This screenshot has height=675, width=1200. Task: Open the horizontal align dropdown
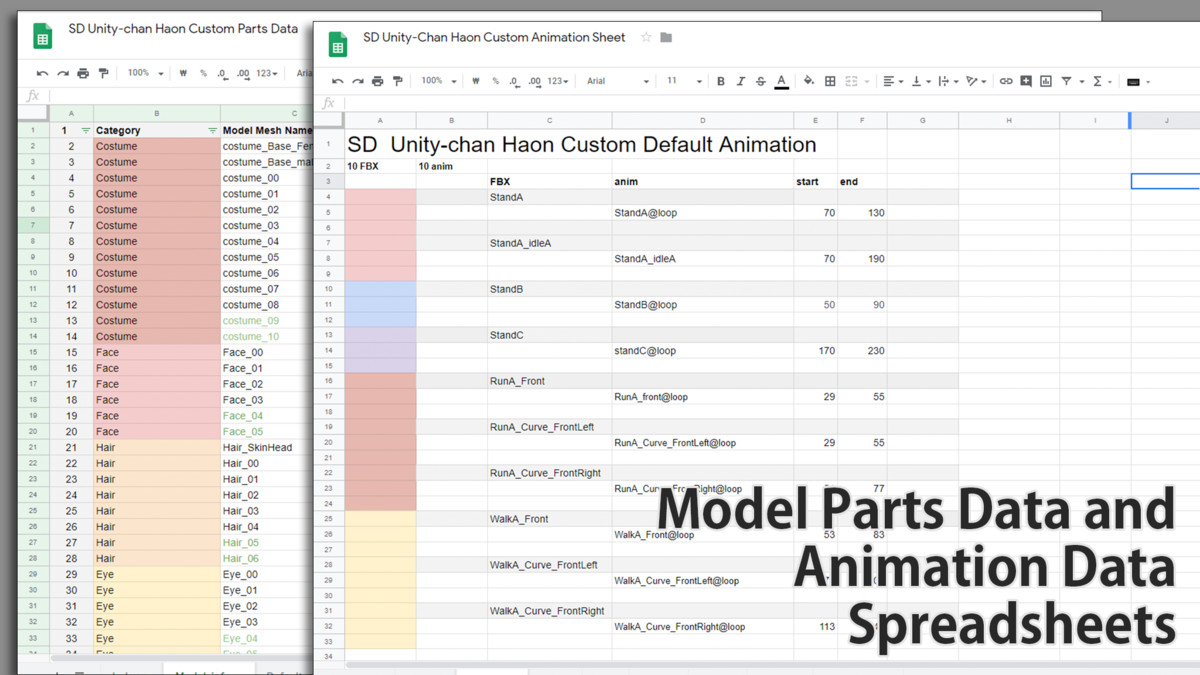click(893, 81)
